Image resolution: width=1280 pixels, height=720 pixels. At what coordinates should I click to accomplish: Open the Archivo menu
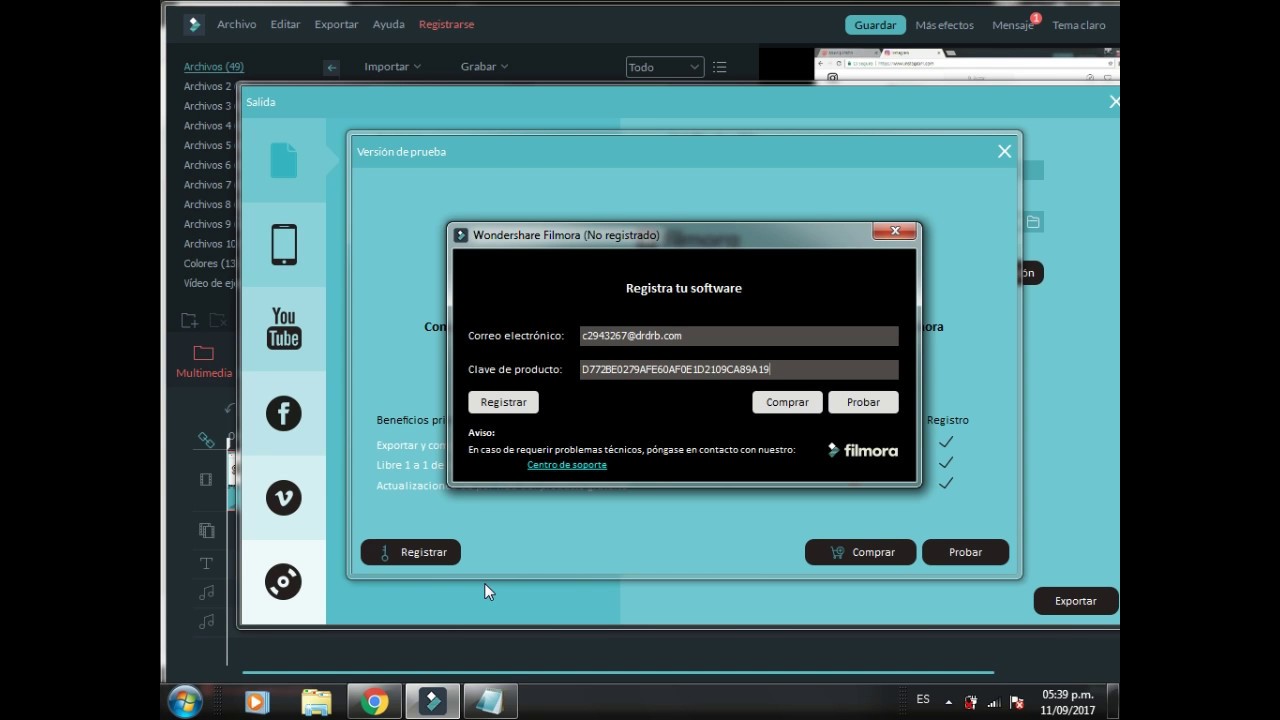click(x=236, y=24)
